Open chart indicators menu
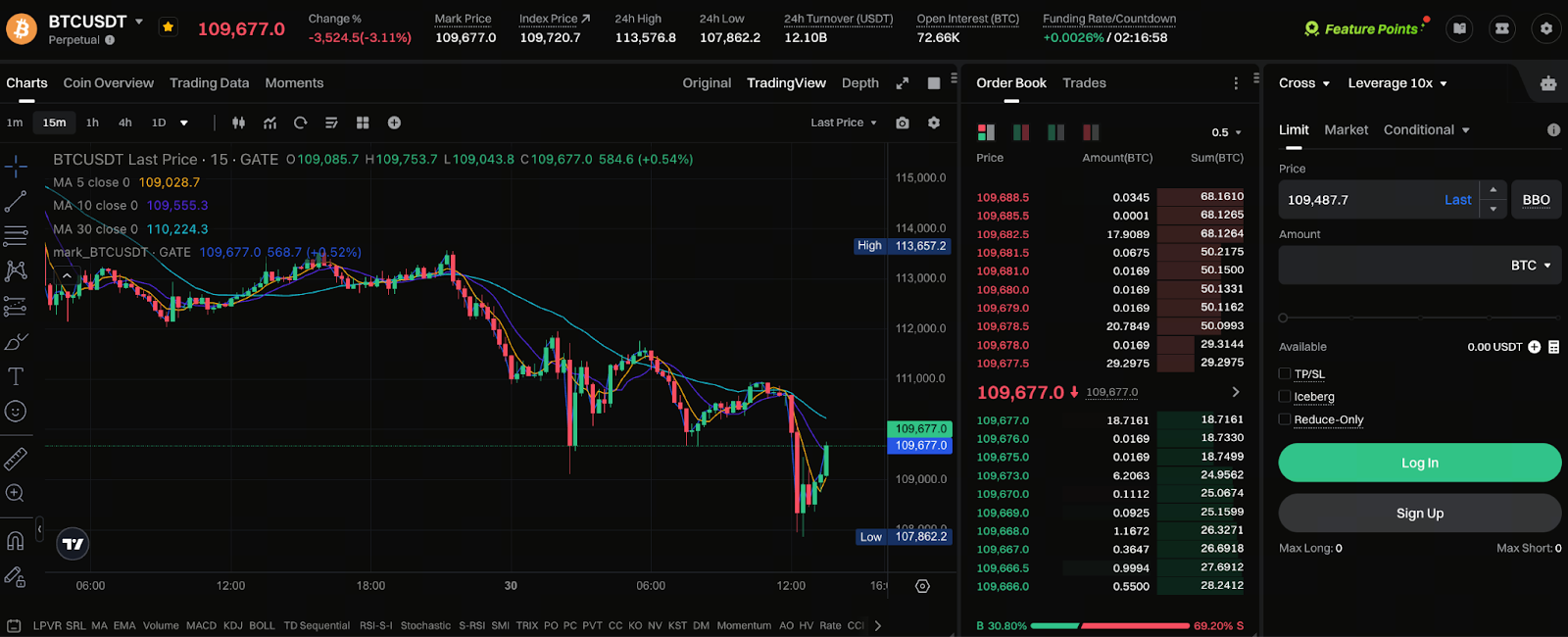The image size is (1568, 637). click(x=269, y=122)
